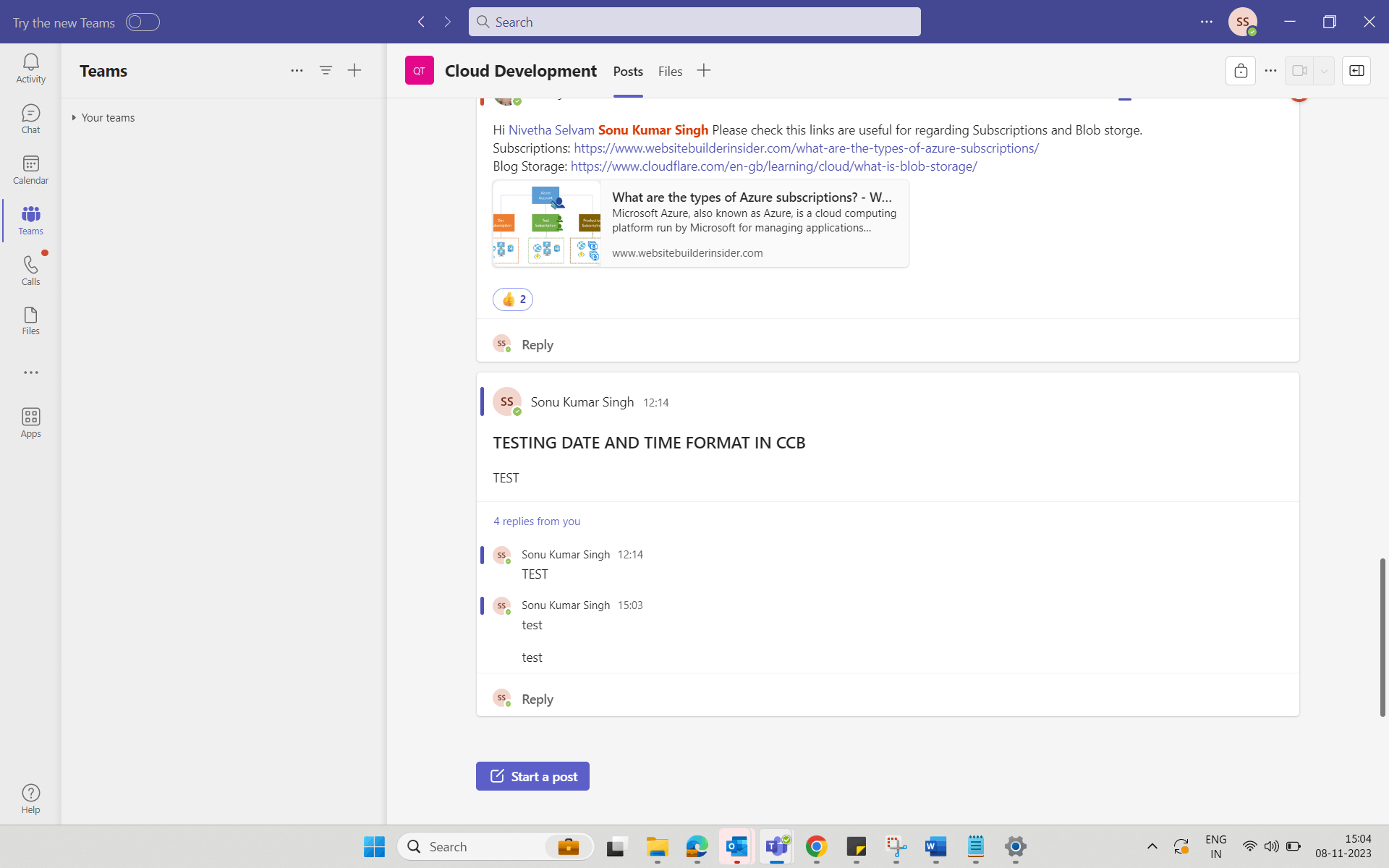Select the Posts tab
The height and width of the screenshot is (868, 1389).
(627, 72)
